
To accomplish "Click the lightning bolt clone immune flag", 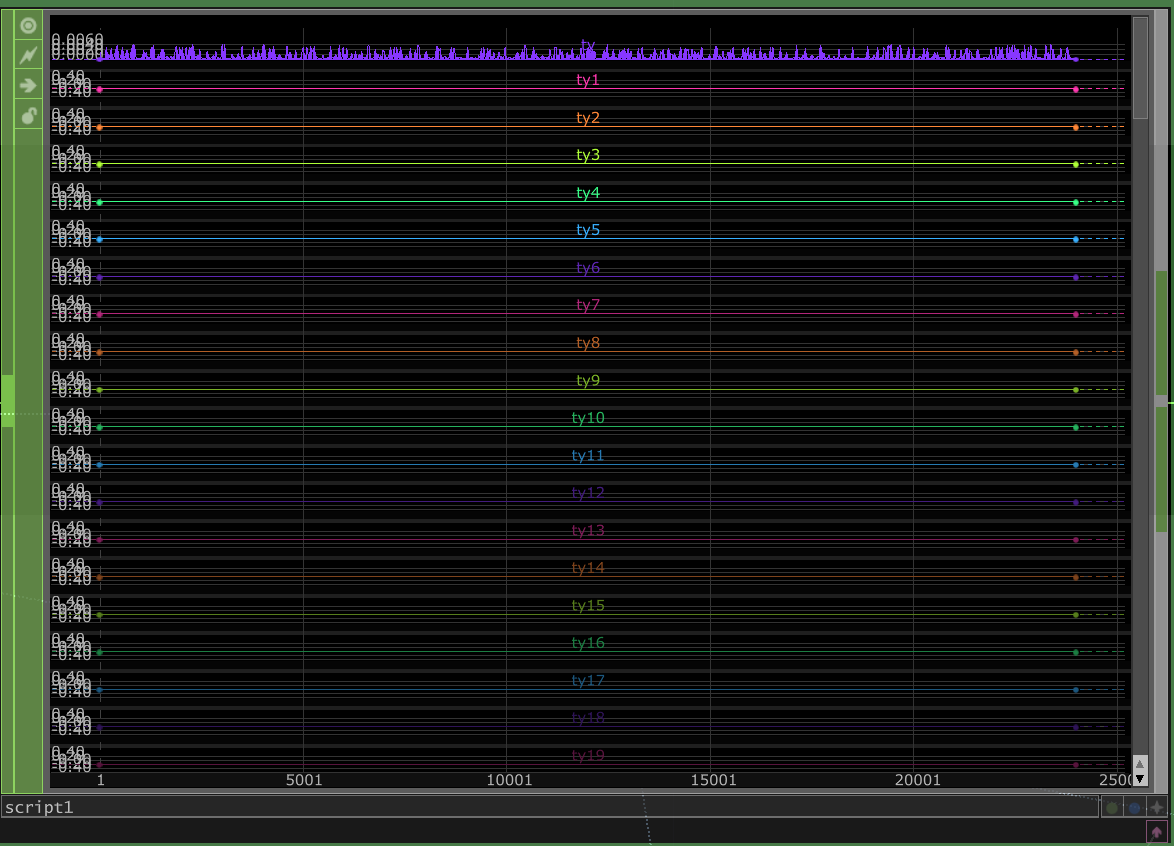I will (x=28, y=56).
